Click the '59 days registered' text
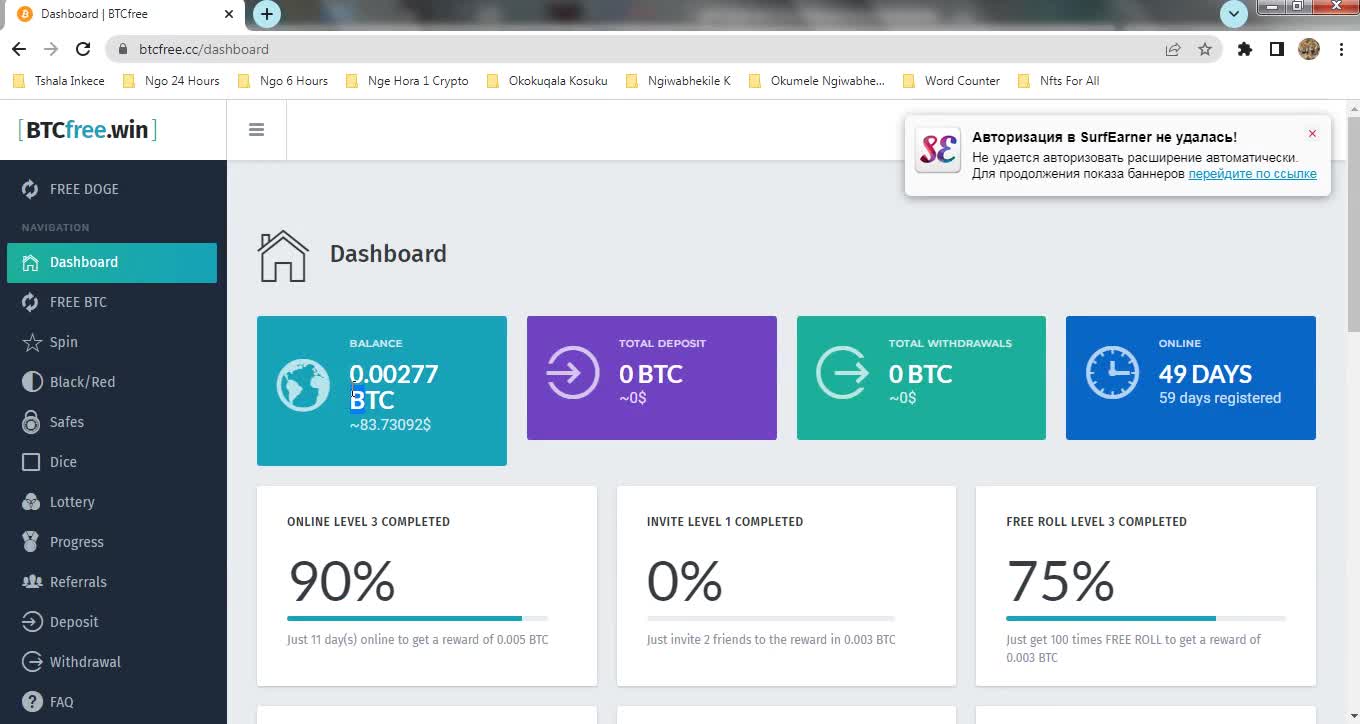 pos(1220,398)
